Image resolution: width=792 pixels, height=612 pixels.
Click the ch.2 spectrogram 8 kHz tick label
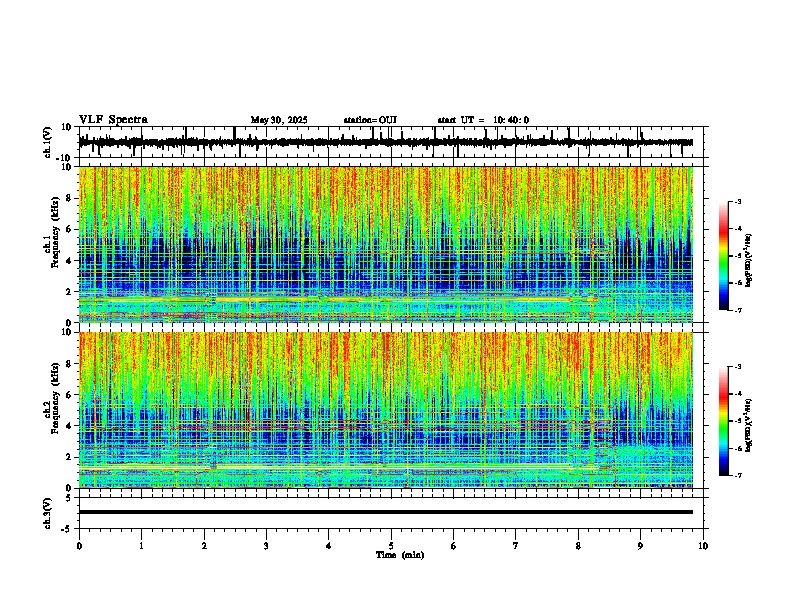click(70, 364)
